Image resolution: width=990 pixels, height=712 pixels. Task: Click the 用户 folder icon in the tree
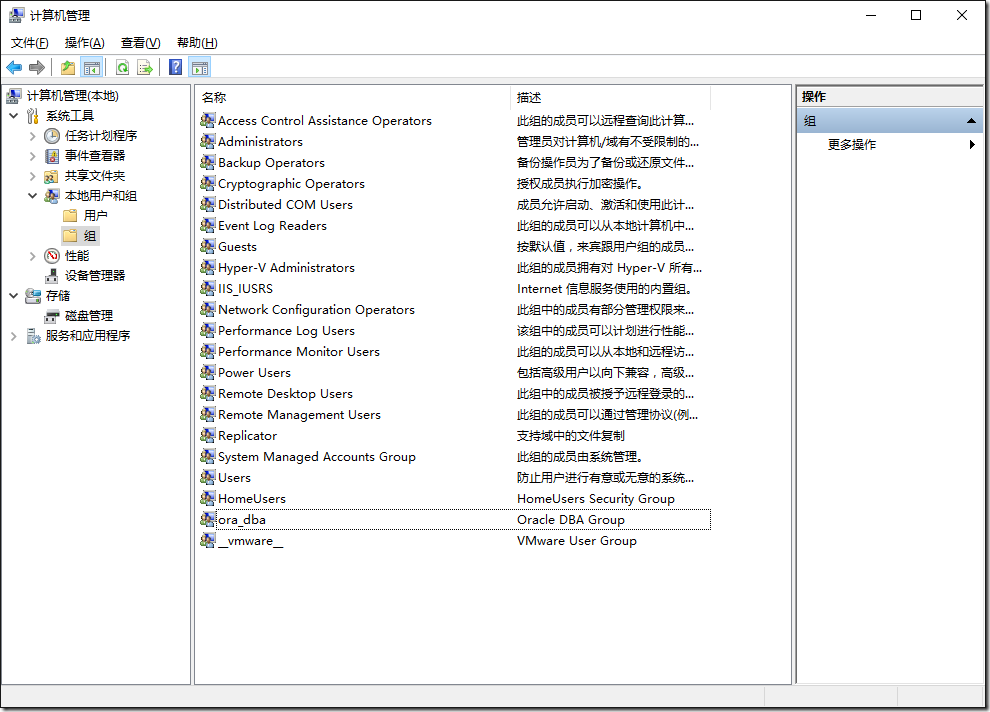tap(71, 216)
